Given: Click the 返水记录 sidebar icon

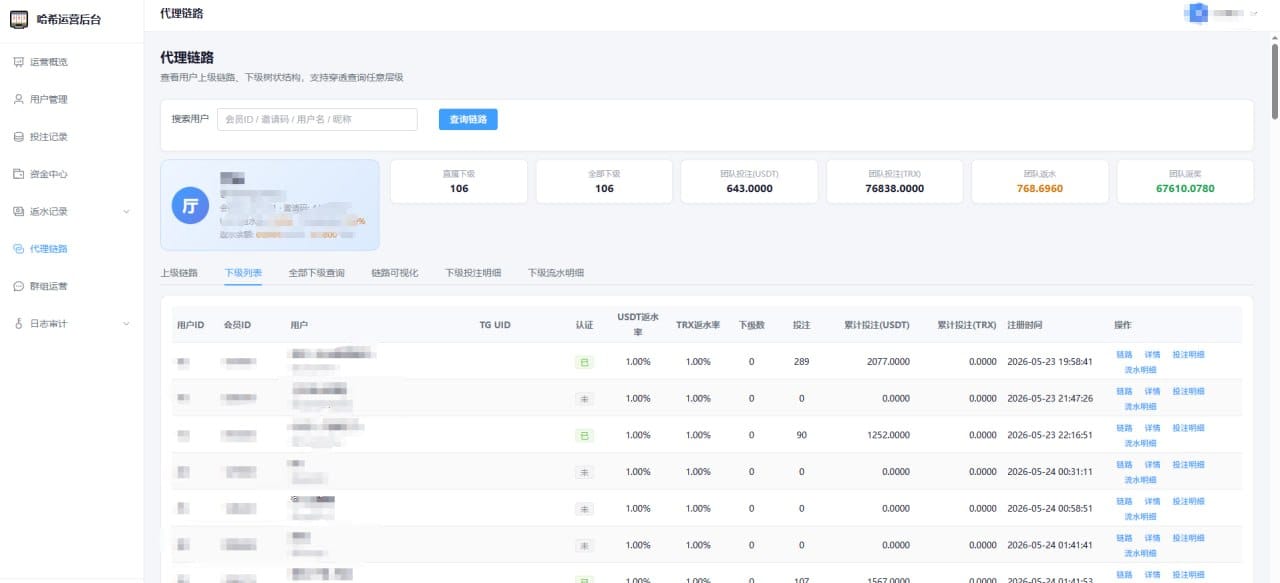Looking at the screenshot, I should tap(18, 211).
